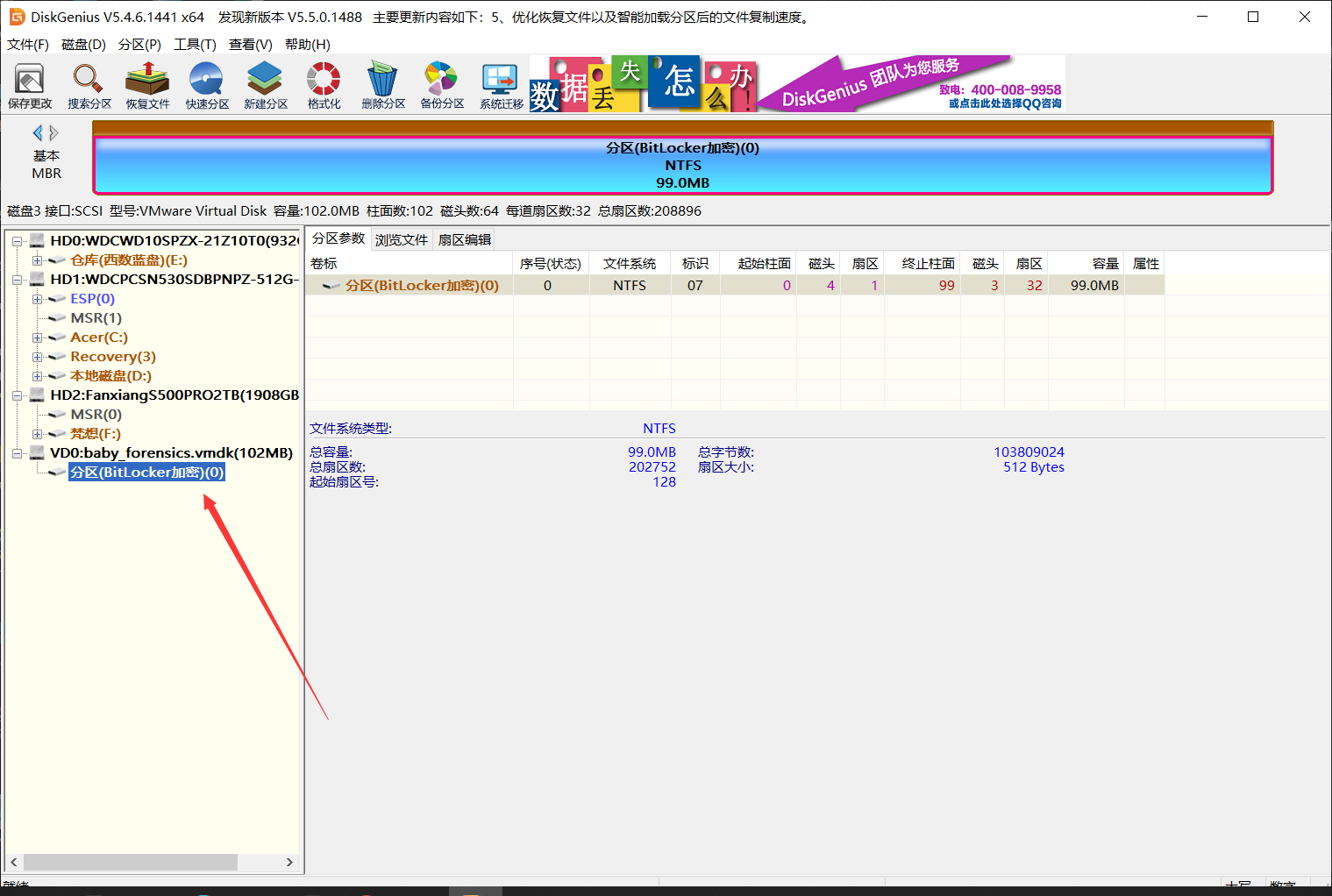The width and height of the screenshot is (1332, 896).
Task: Switch to the 分区参数 tab
Action: pyautogui.click(x=338, y=238)
